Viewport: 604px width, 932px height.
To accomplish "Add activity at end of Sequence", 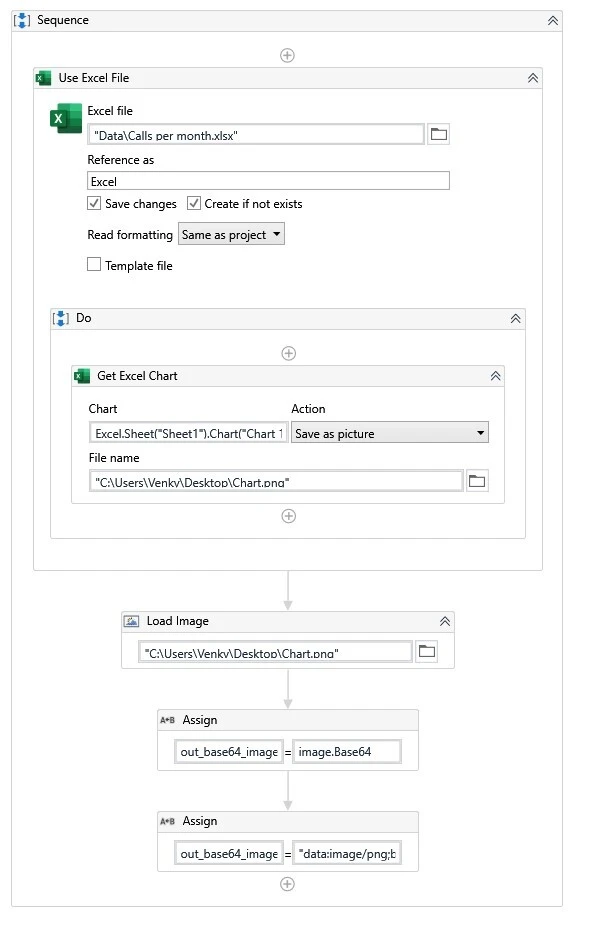I will 287,884.
